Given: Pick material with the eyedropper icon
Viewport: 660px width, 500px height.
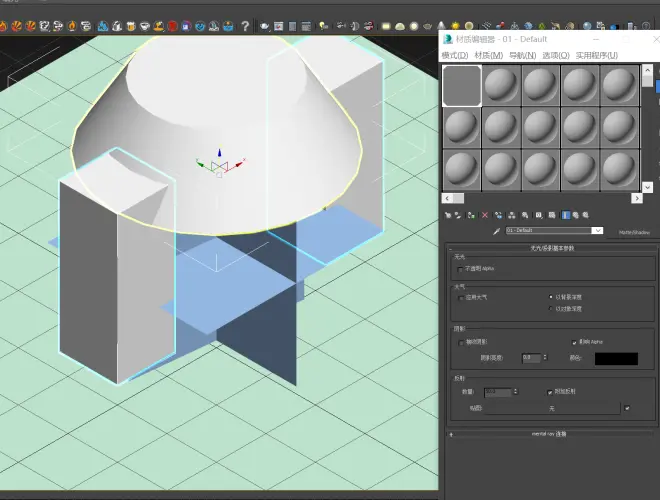Looking at the screenshot, I should tap(497, 231).
